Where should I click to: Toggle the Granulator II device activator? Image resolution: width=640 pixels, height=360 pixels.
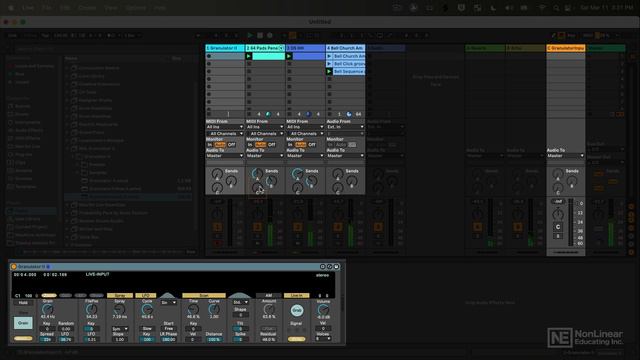point(14,267)
